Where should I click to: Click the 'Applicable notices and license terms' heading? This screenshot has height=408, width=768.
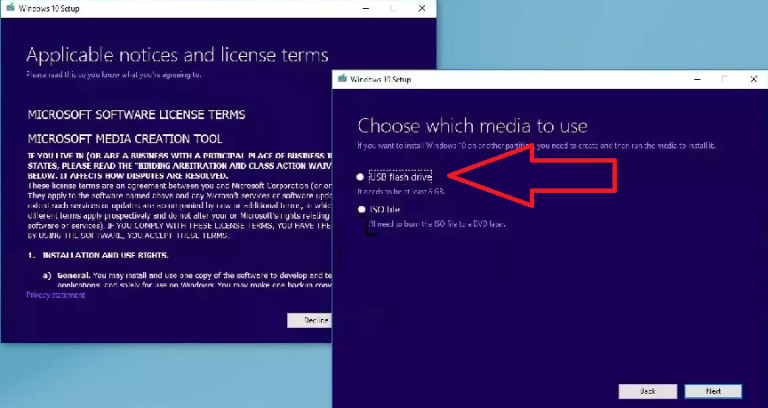coord(177,55)
